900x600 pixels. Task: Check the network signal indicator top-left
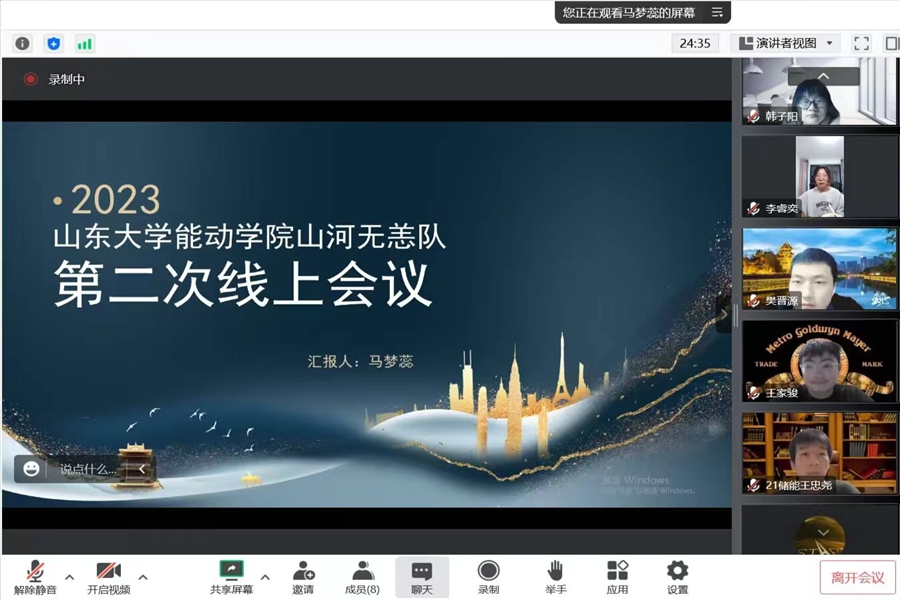[85, 44]
